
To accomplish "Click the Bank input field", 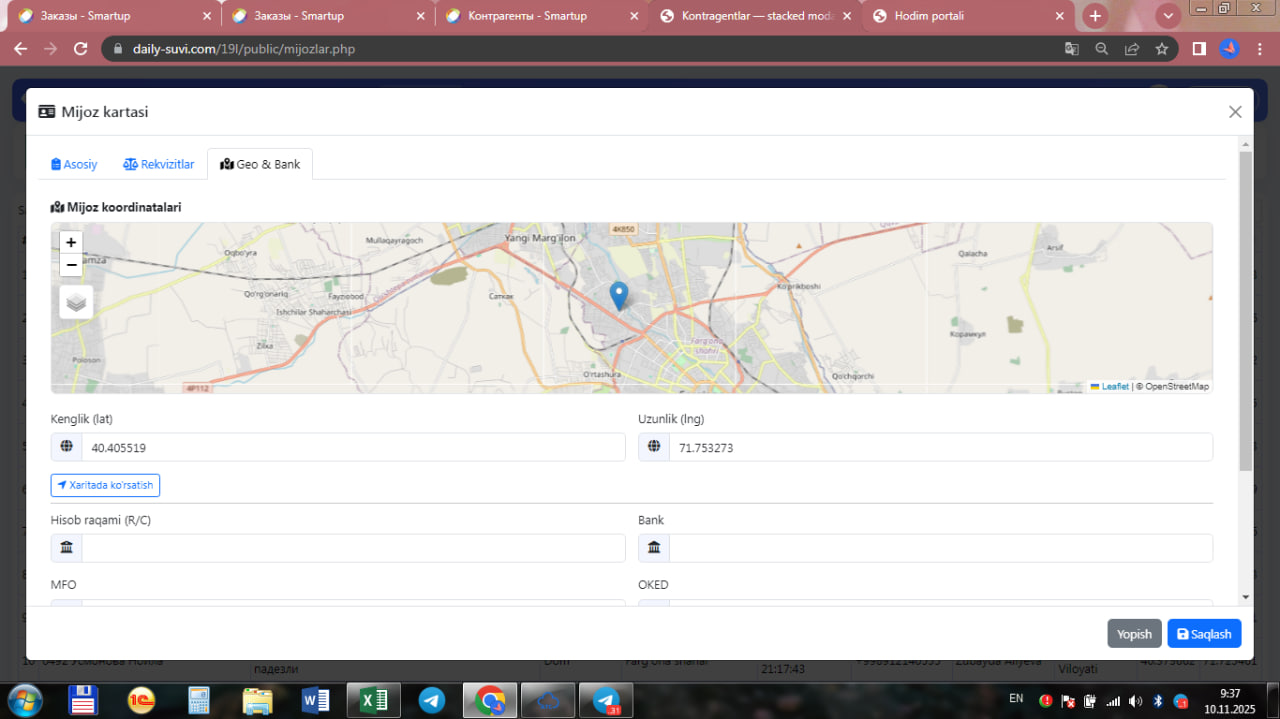I will click(x=940, y=548).
